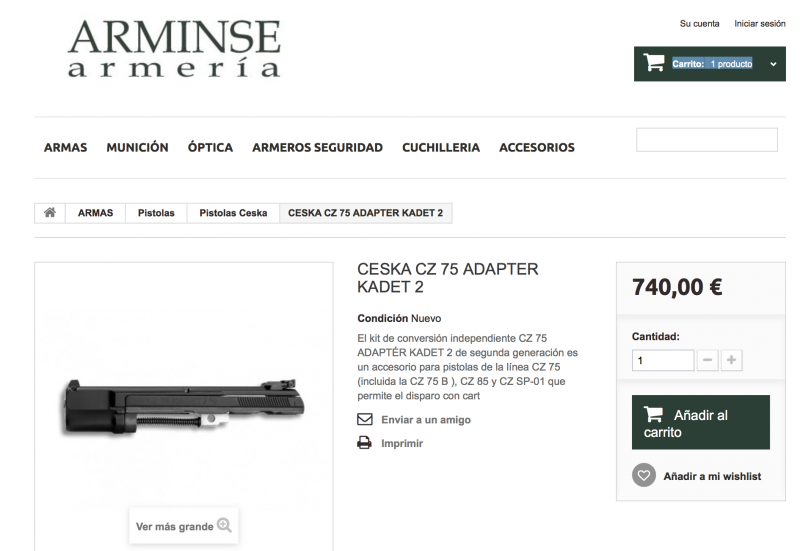The image size is (800, 551).
Task: Focus the Cantidad quantity field
Action: (x=663, y=360)
